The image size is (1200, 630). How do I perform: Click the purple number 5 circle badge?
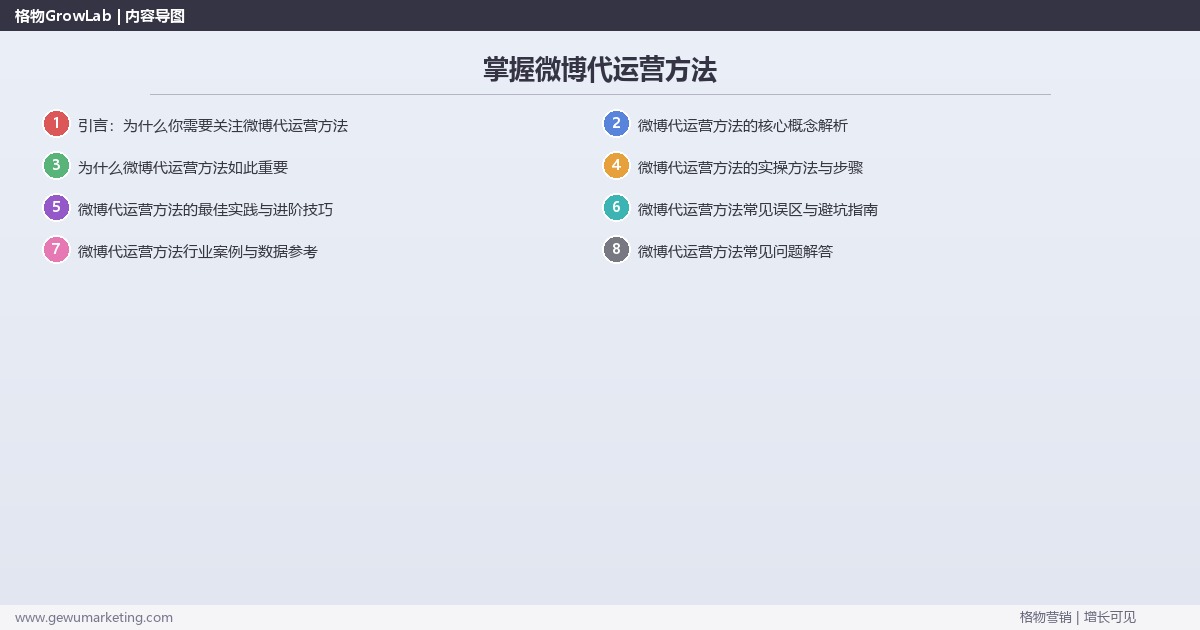coord(56,208)
